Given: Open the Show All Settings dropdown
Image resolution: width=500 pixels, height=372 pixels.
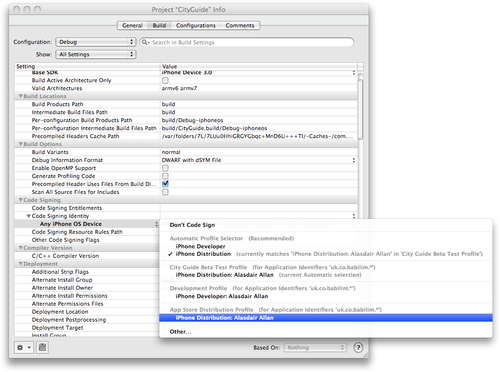Looking at the screenshot, I should (96, 54).
